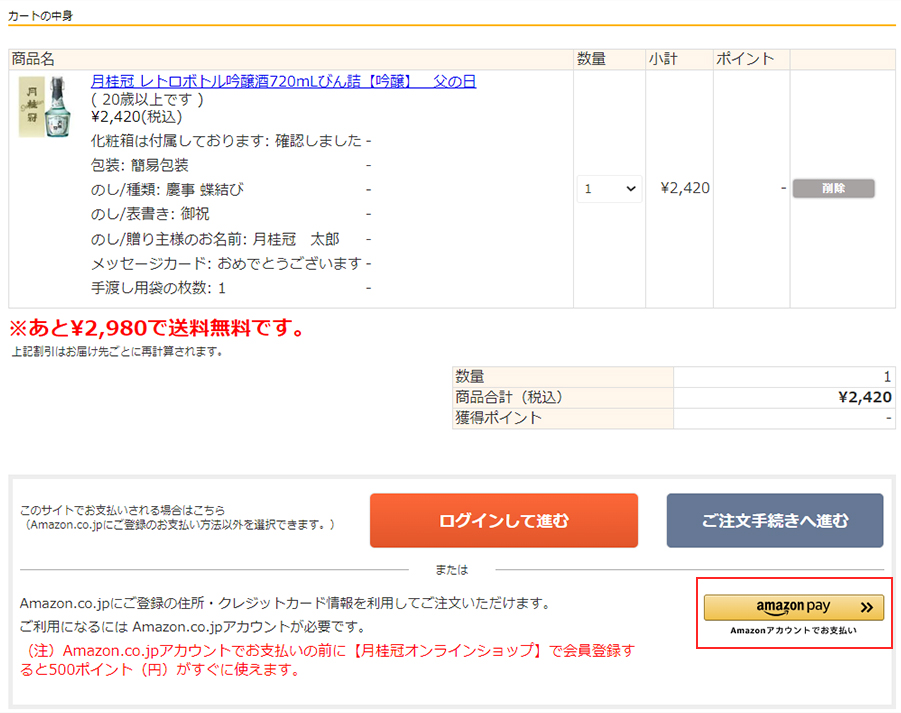Click the bold ¥2,420 total amount
This screenshot has width=901, height=713.
tap(864, 397)
